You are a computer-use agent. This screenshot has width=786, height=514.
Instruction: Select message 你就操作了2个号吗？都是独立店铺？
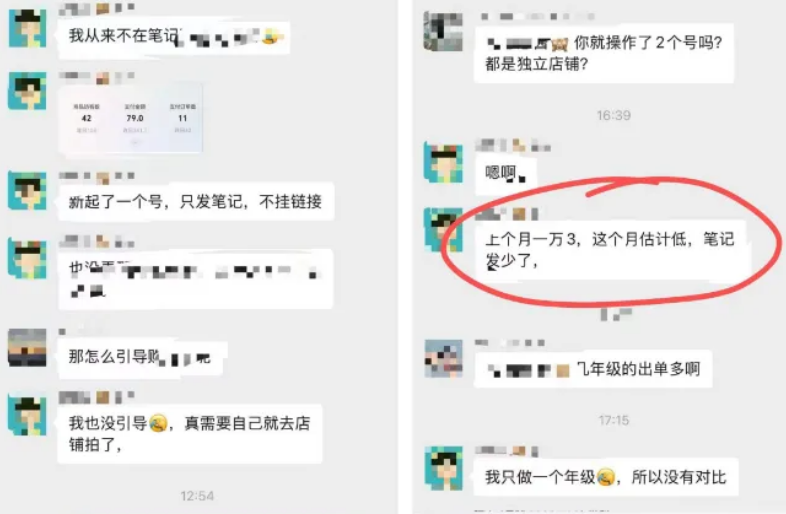pyautogui.click(x=604, y=53)
